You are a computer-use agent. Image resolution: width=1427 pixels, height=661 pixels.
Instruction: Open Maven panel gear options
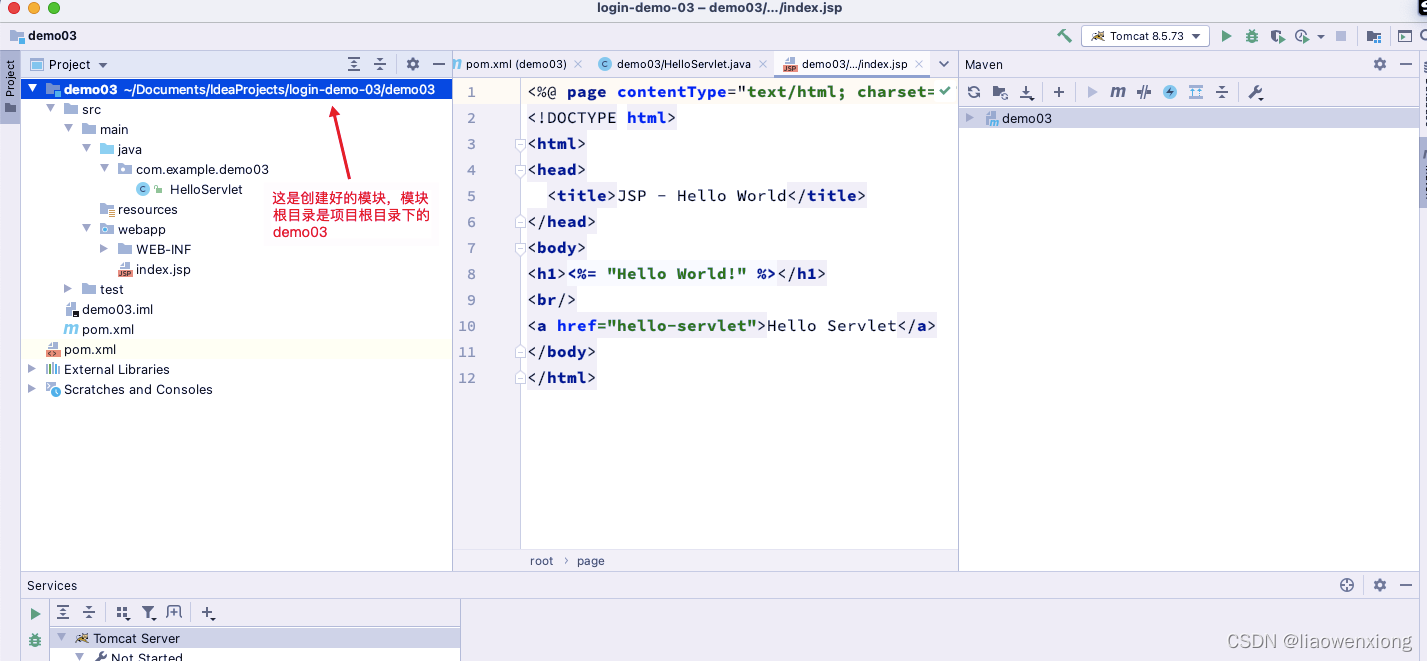point(1380,64)
